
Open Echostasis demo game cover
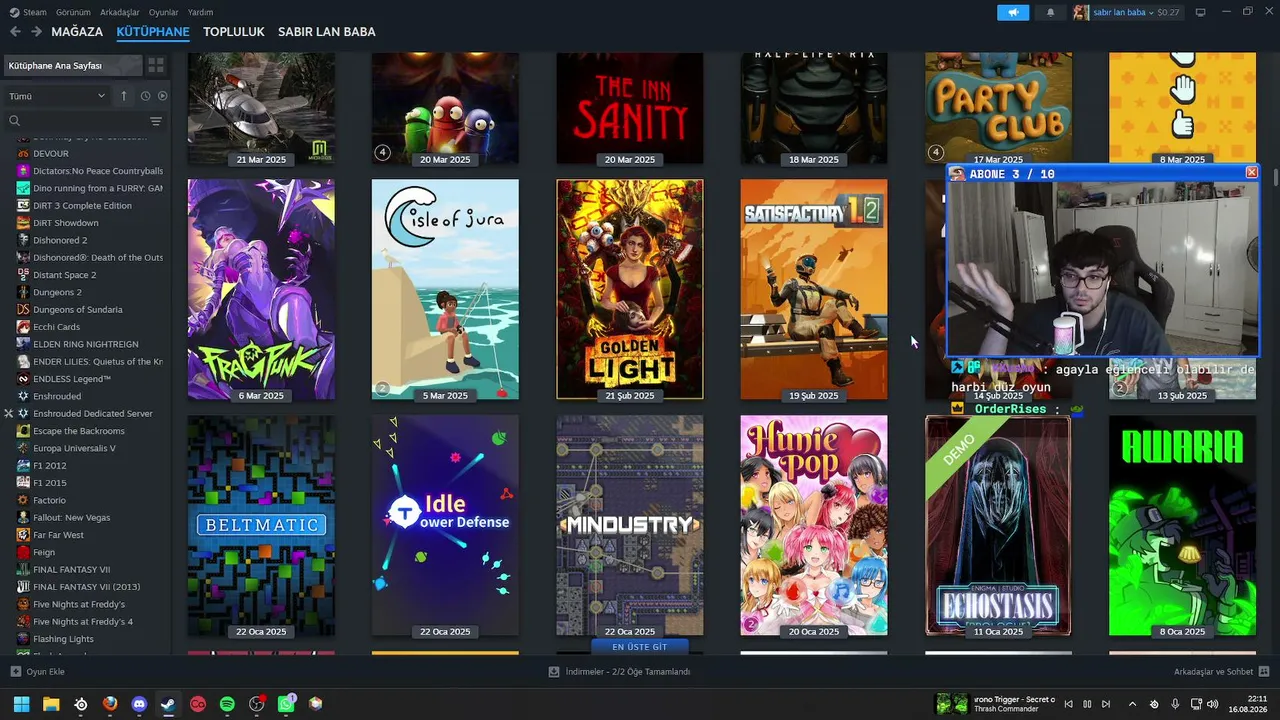click(998, 525)
